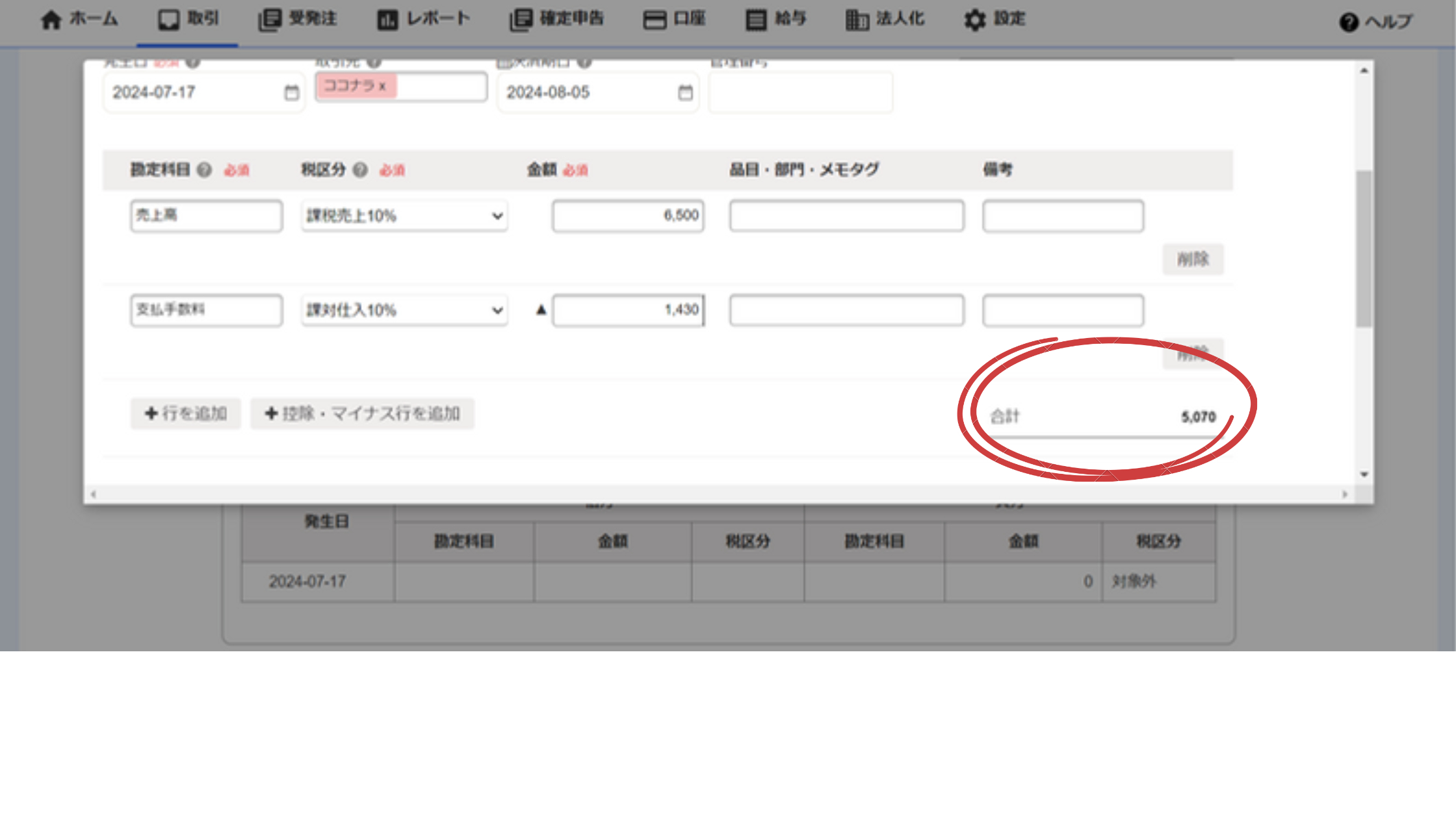The width and height of the screenshot is (1456, 819).
Task: Click the 行を追加 button
Action: point(186,413)
